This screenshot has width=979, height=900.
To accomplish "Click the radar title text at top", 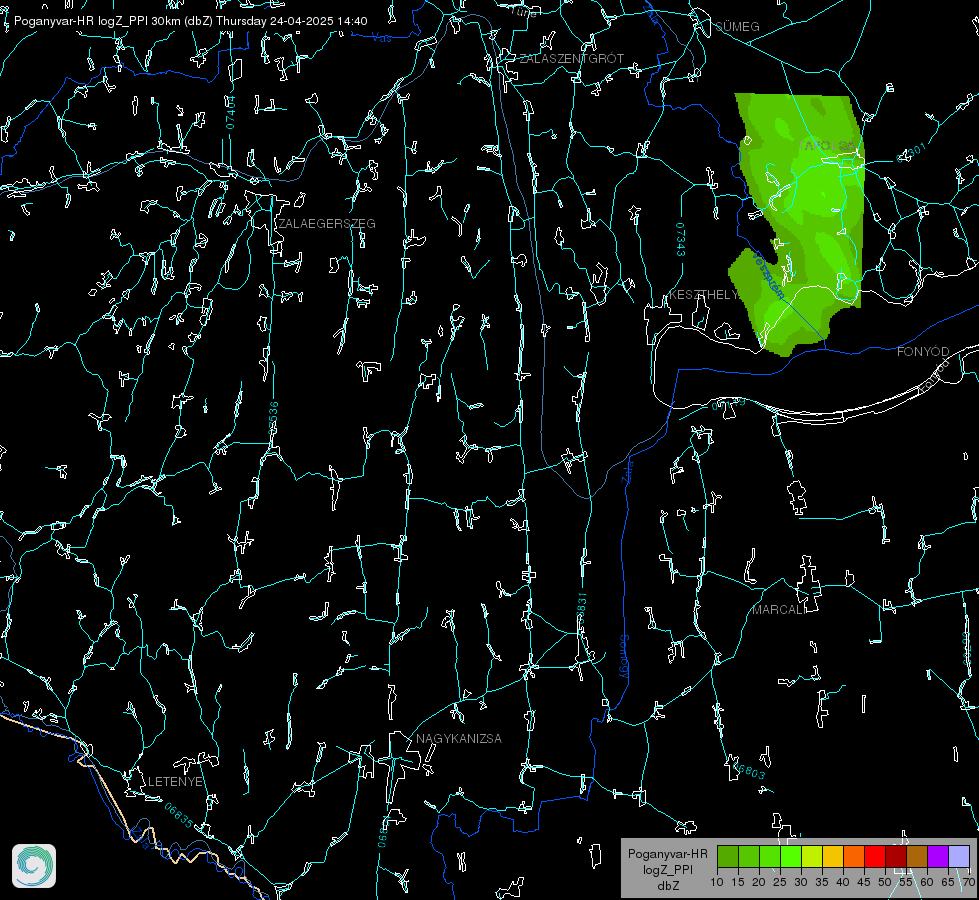I will pyautogui.click(x=190, y=21).
